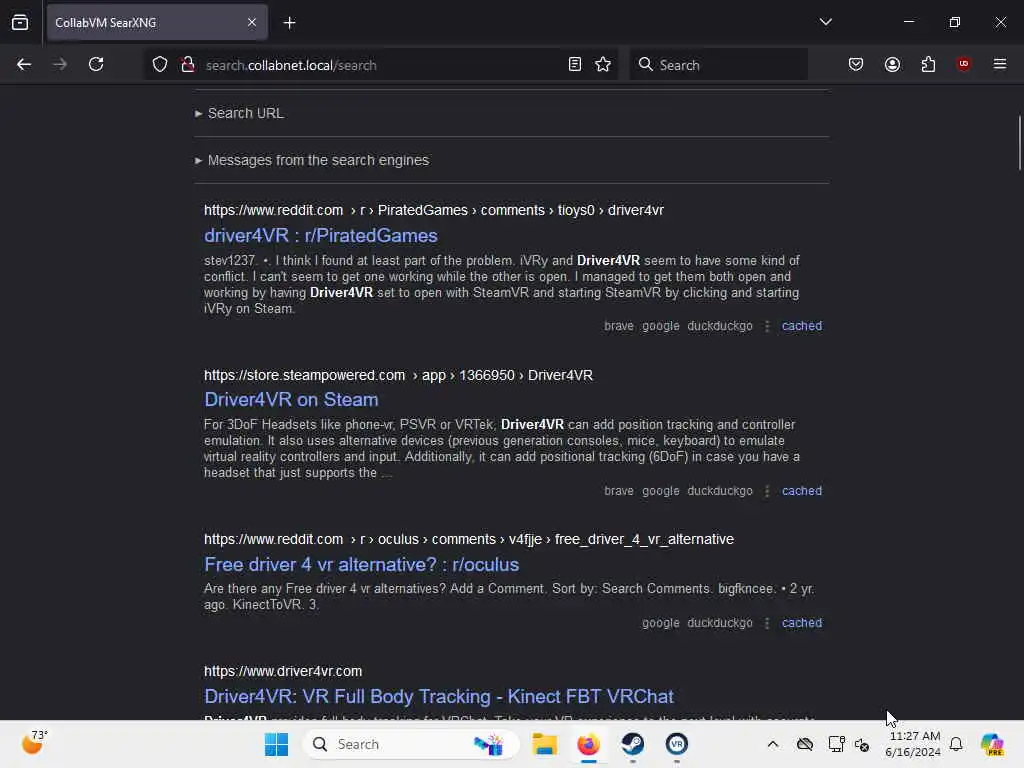Screen dimensions: 1024x768
Task: Go forward to the next page
Action: (x=60, y=65)
